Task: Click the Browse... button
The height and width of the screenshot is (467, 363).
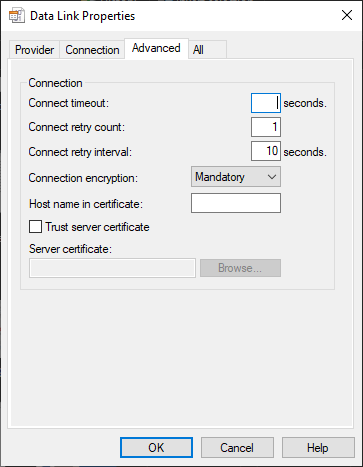Action: click(240, 268)
